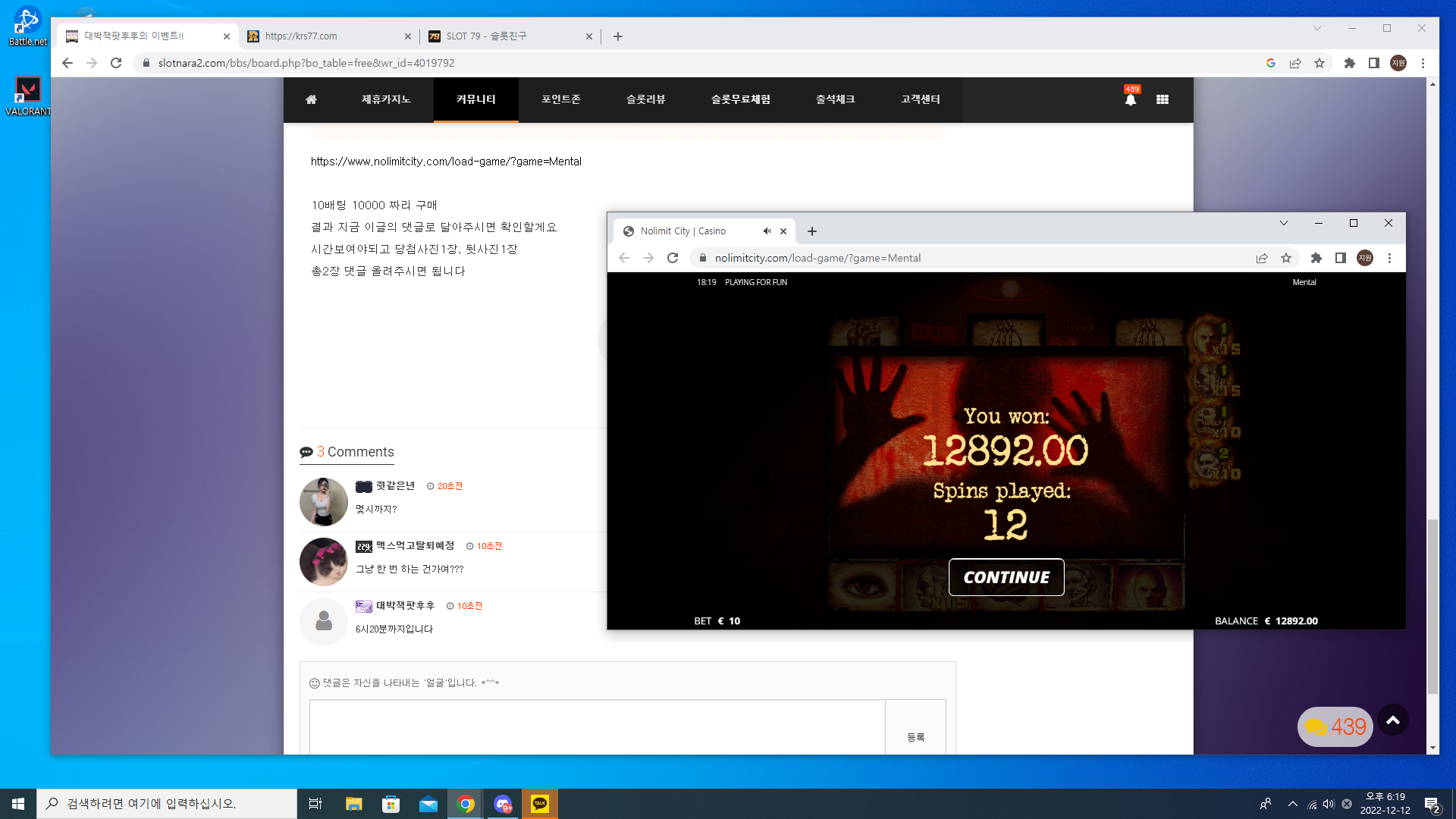Open the profile avatar in slotnara2 window
1456x819 pixels.
[x=1398, y=63]
